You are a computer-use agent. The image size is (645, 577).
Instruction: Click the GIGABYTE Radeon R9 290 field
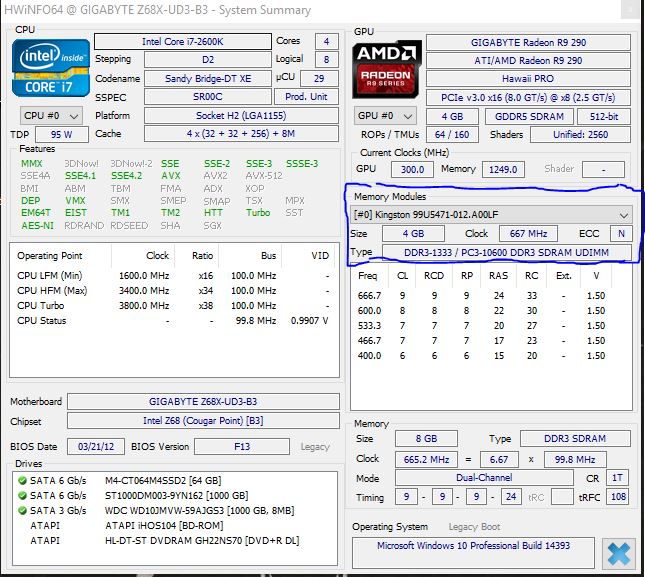[528, 42]
